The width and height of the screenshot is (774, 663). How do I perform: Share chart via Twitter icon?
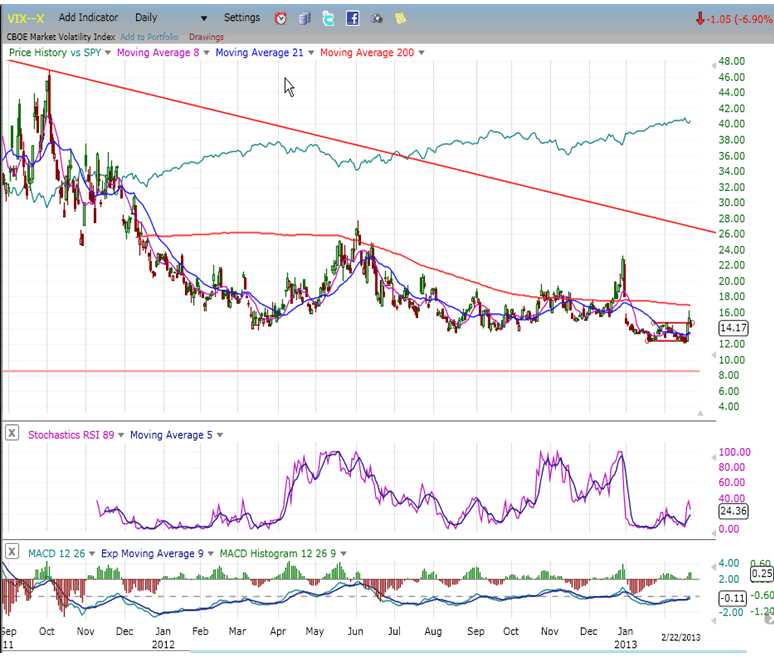coord(329,18)
